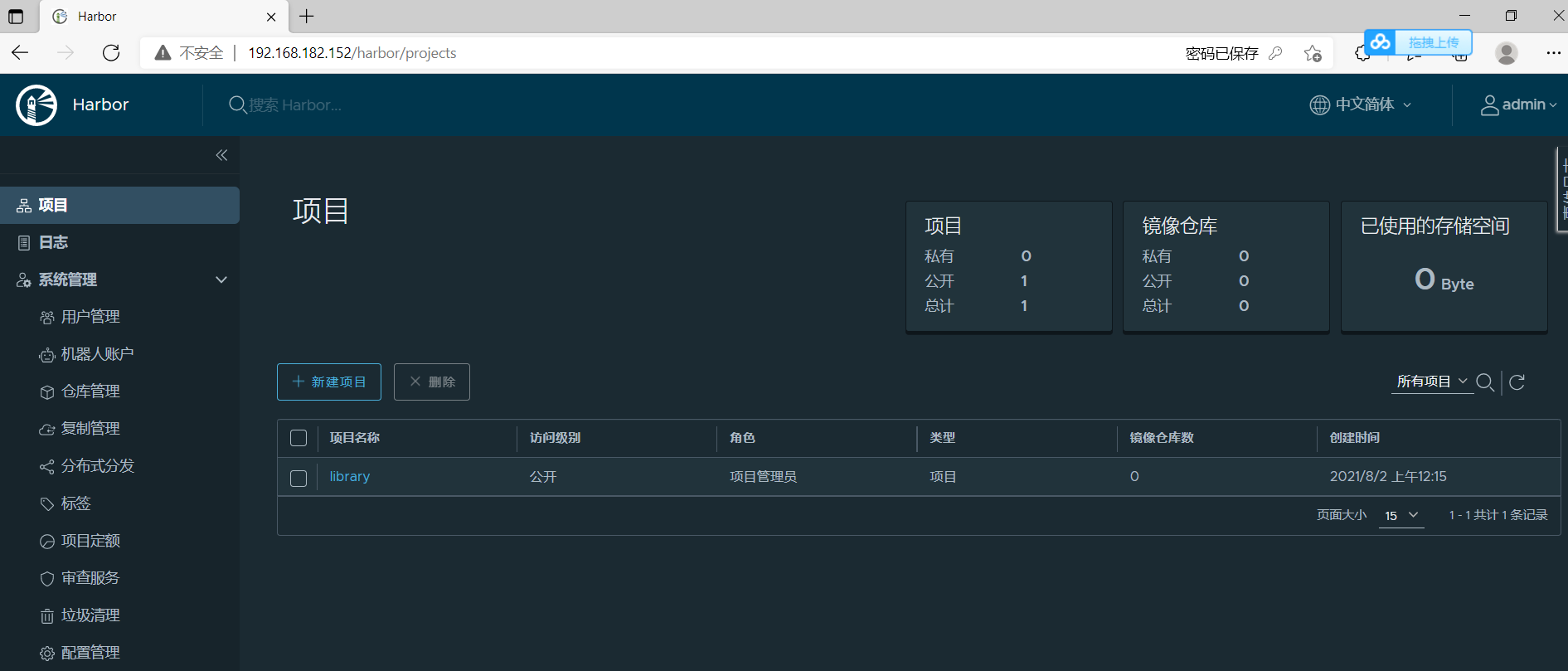Screen dimensions: 1568x671
Task: Click the tab actions icon at top-left
Action: [x=16, y=16]
